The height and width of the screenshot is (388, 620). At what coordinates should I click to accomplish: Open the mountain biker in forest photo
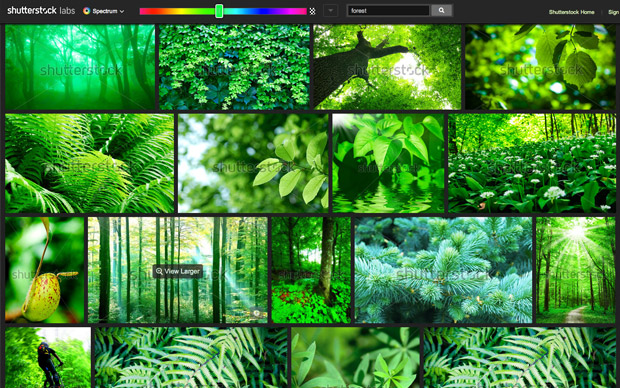click(48, 358)
